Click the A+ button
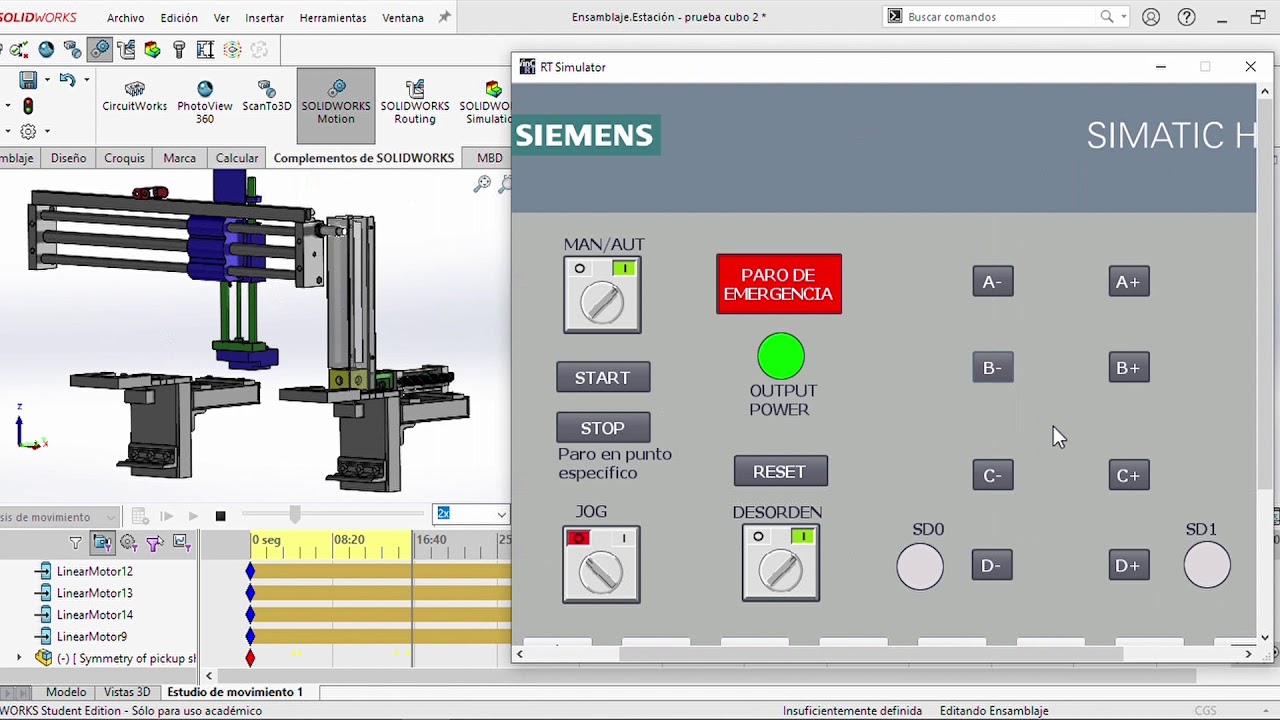 (1129, 282)
